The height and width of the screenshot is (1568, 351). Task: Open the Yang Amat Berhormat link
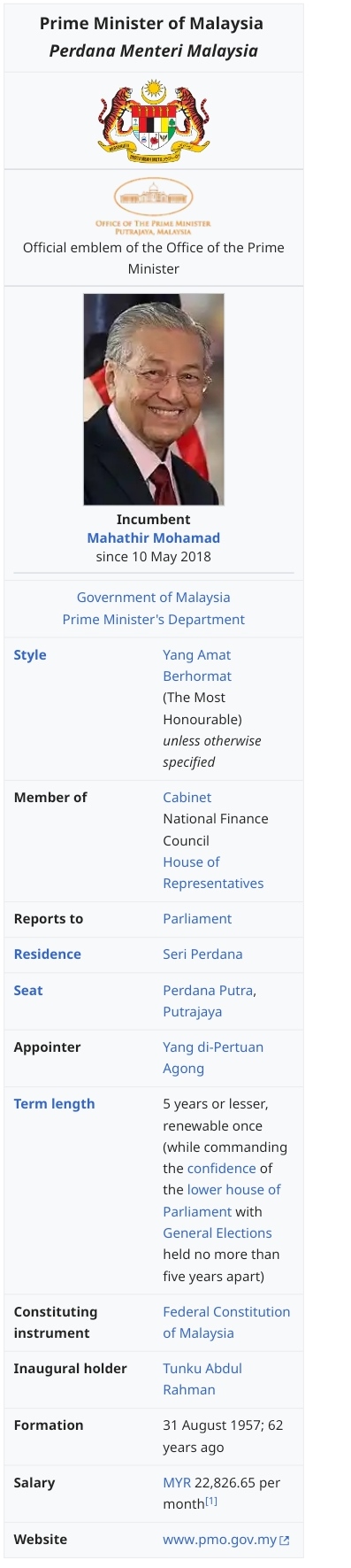coord(197,666)
